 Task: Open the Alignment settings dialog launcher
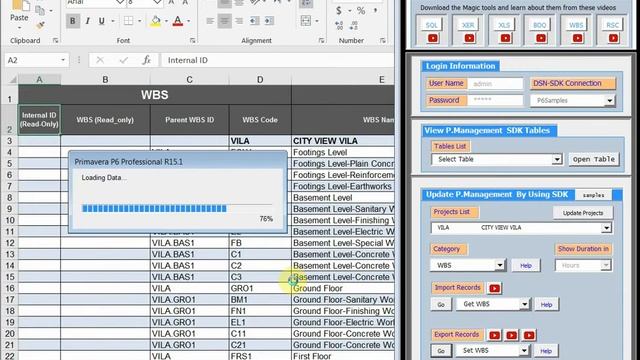[x=322, y=40]
